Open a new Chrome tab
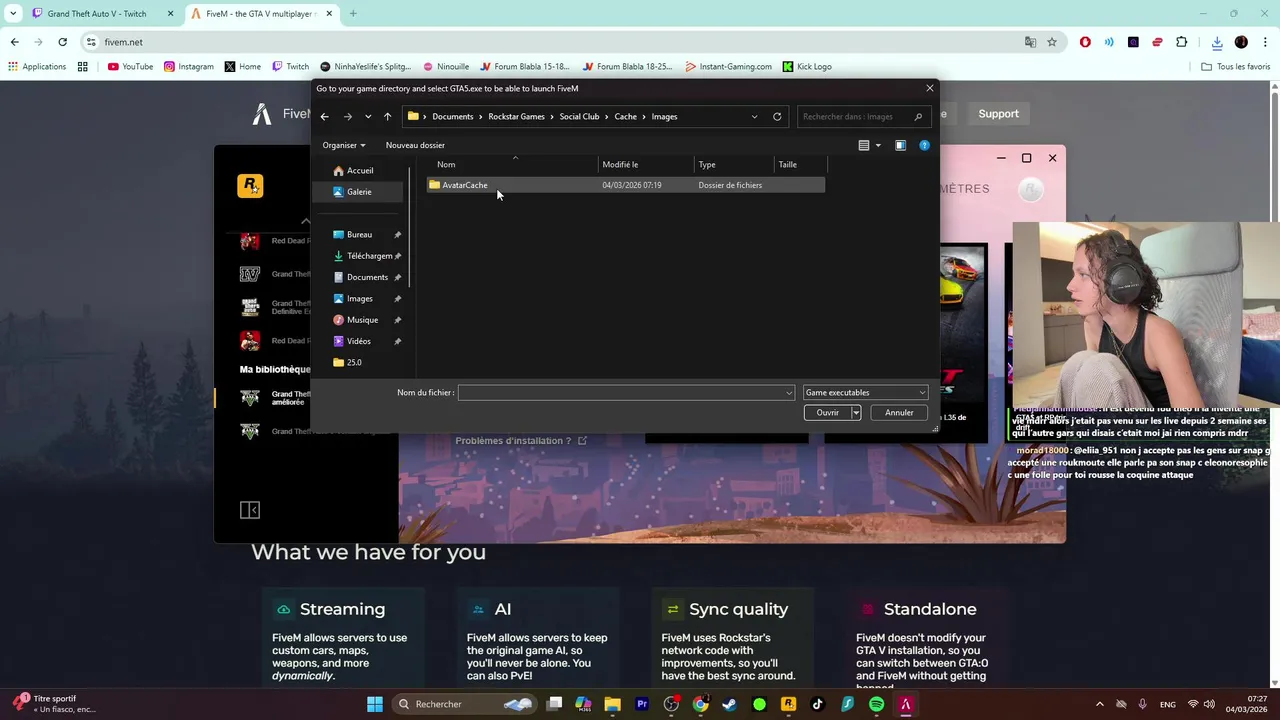 pyautogui.click(x=353, y=14)
